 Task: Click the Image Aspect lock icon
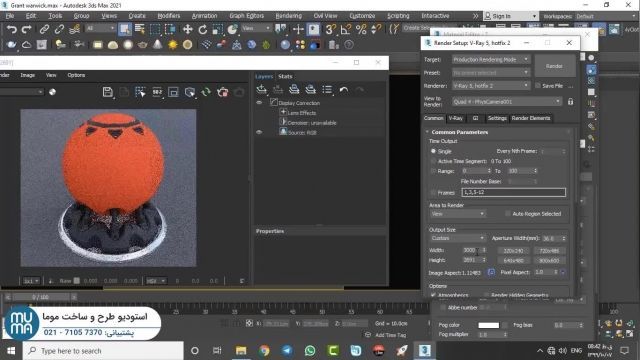click(491, 272)
